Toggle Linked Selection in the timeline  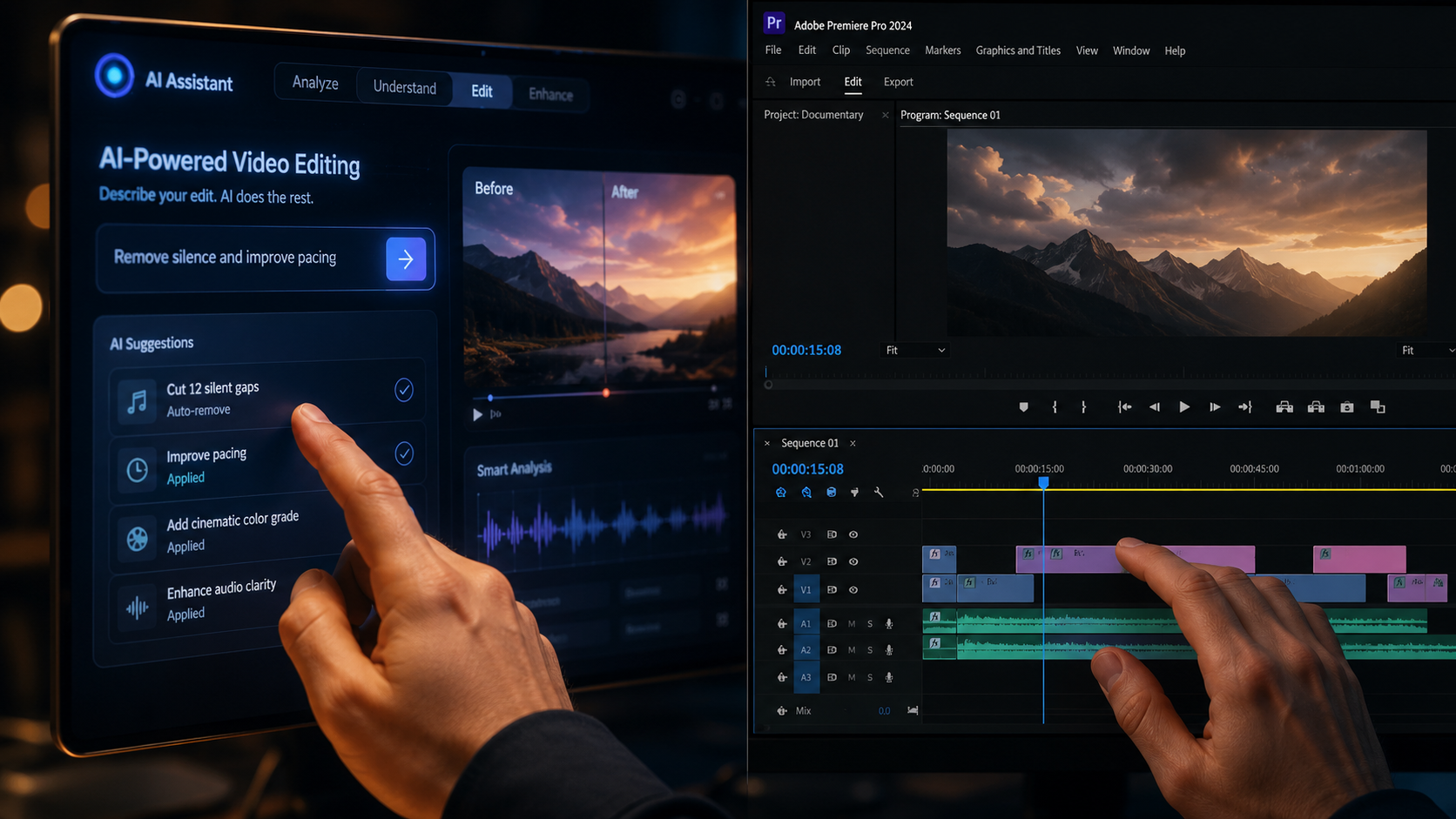(832, 493)
